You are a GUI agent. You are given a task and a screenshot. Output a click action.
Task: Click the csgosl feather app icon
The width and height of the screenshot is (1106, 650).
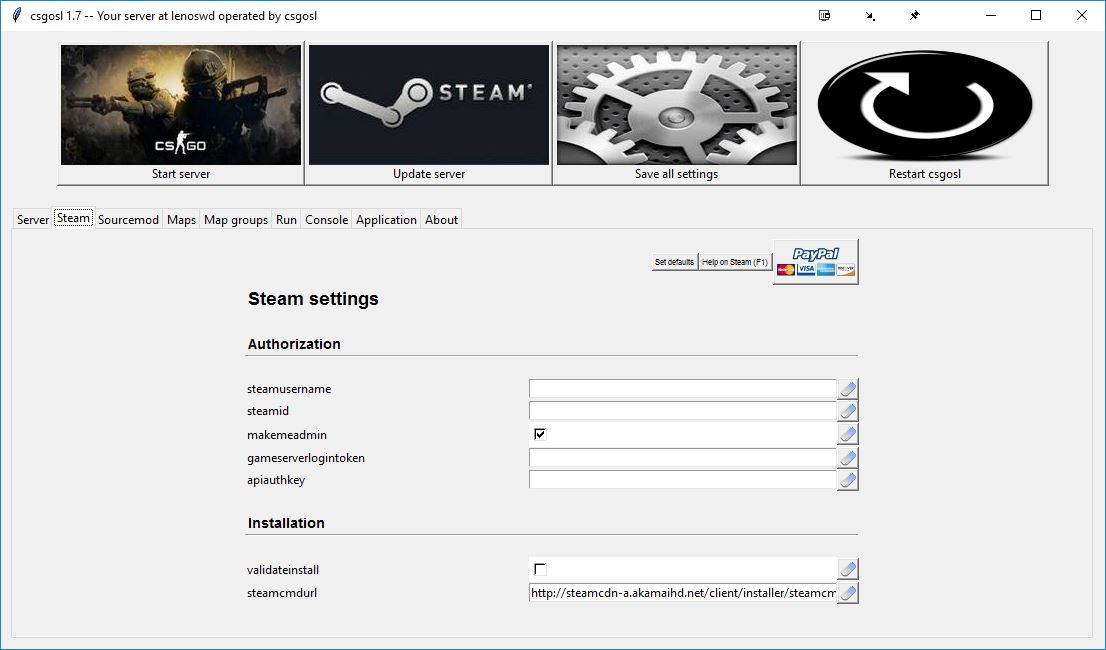(x=17, y=15)
